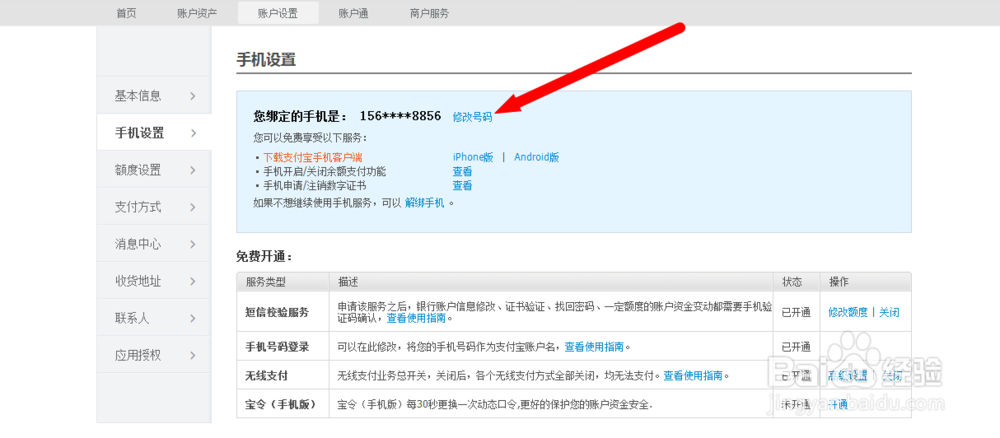
Task: Click the bound number 156****8856
Action: (x=401, y=116)
